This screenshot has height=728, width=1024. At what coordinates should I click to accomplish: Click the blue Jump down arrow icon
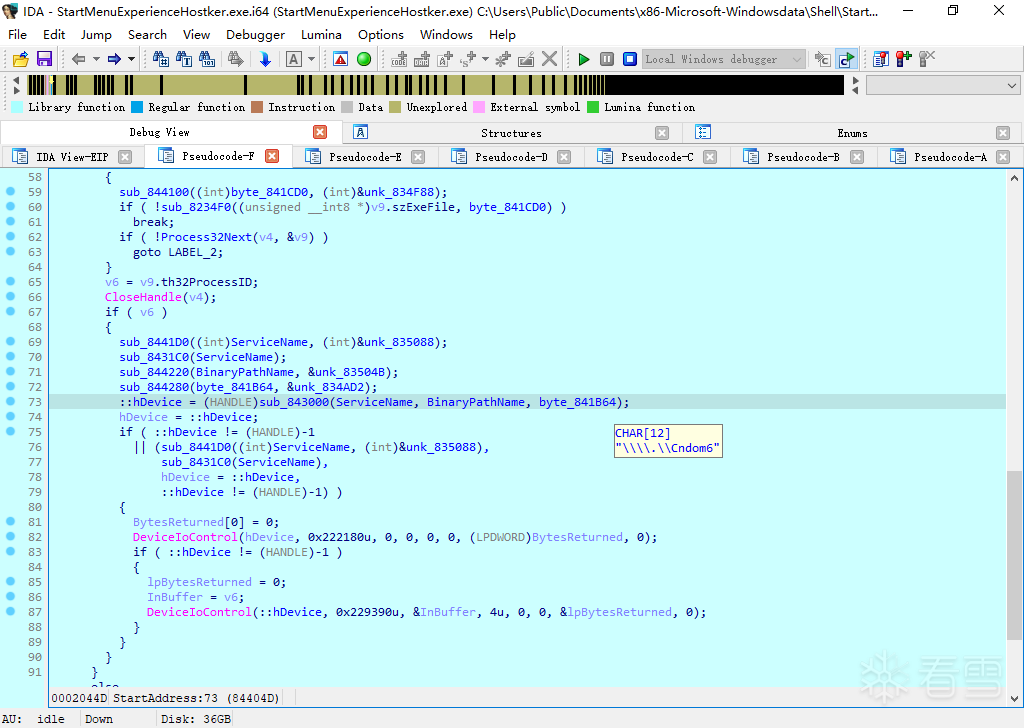(x=265, y=59)
